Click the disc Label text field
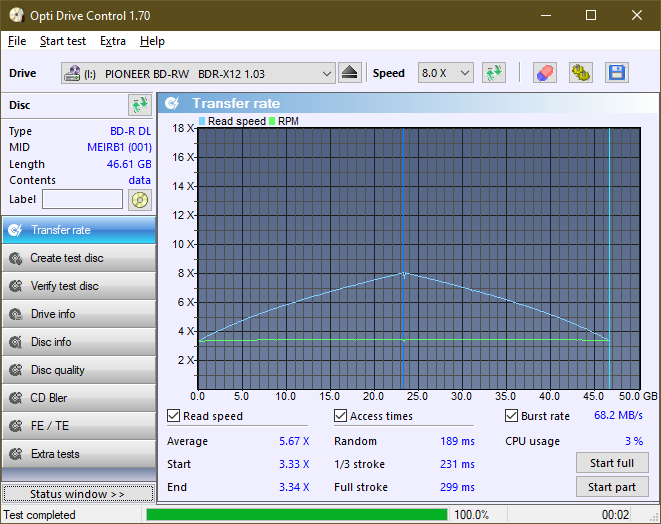This screenshot has width=661, height=524. coord(82,200)
